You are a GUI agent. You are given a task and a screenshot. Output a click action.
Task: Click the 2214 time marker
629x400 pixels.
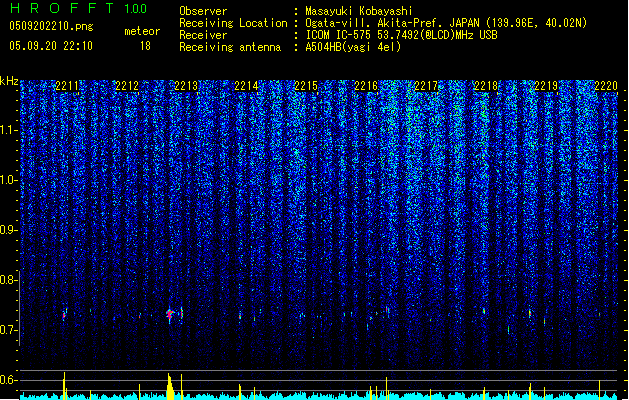[246, 86]
